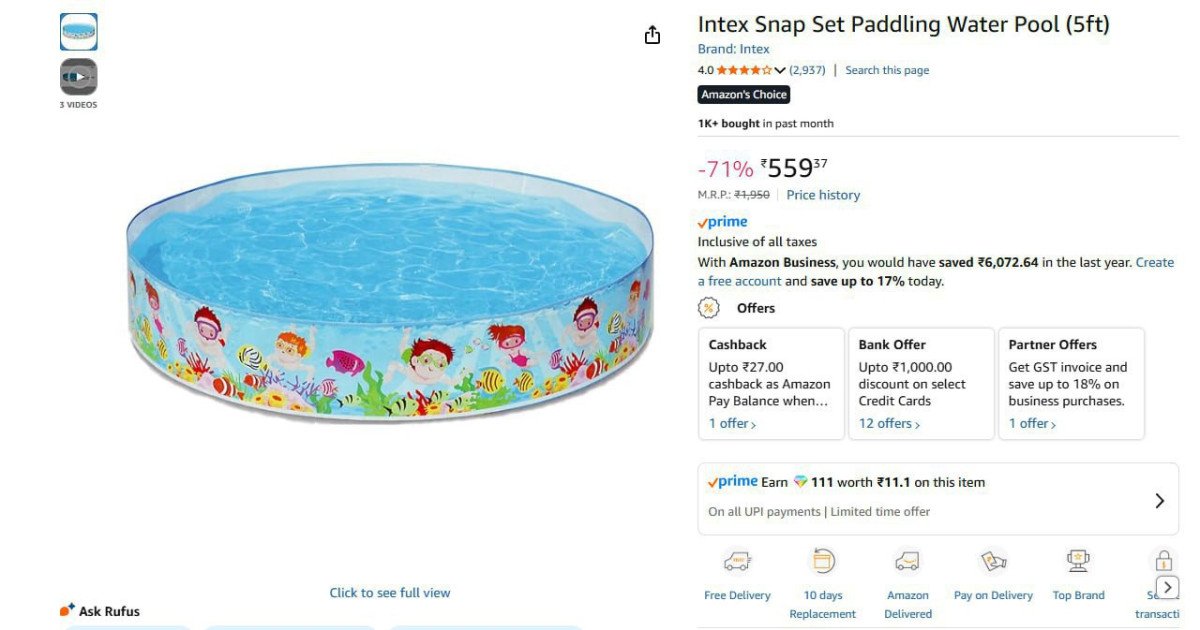Open the Price history link
The height and width of the screenshot is (630, 1200).
click(823, 194)
